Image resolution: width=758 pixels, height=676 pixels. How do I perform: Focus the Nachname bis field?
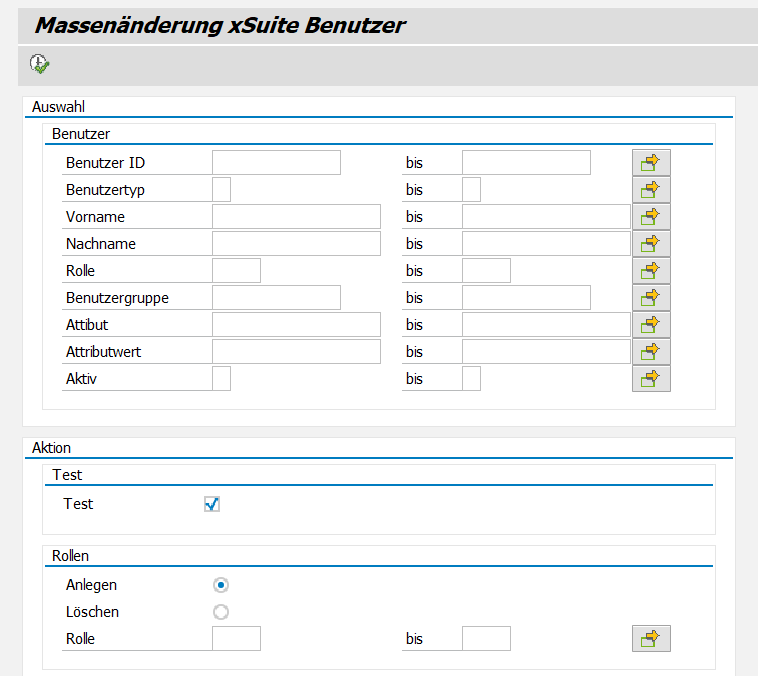[546, 244]
